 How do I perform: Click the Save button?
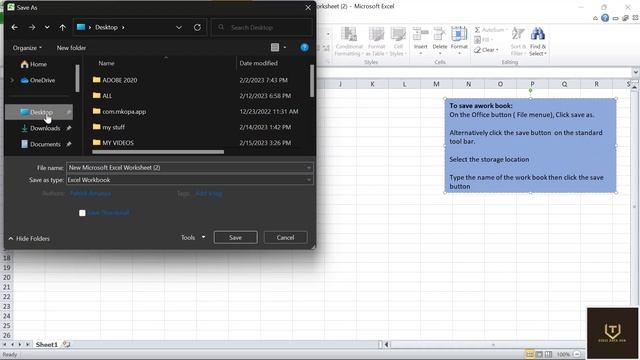click(x=236, y=237)
